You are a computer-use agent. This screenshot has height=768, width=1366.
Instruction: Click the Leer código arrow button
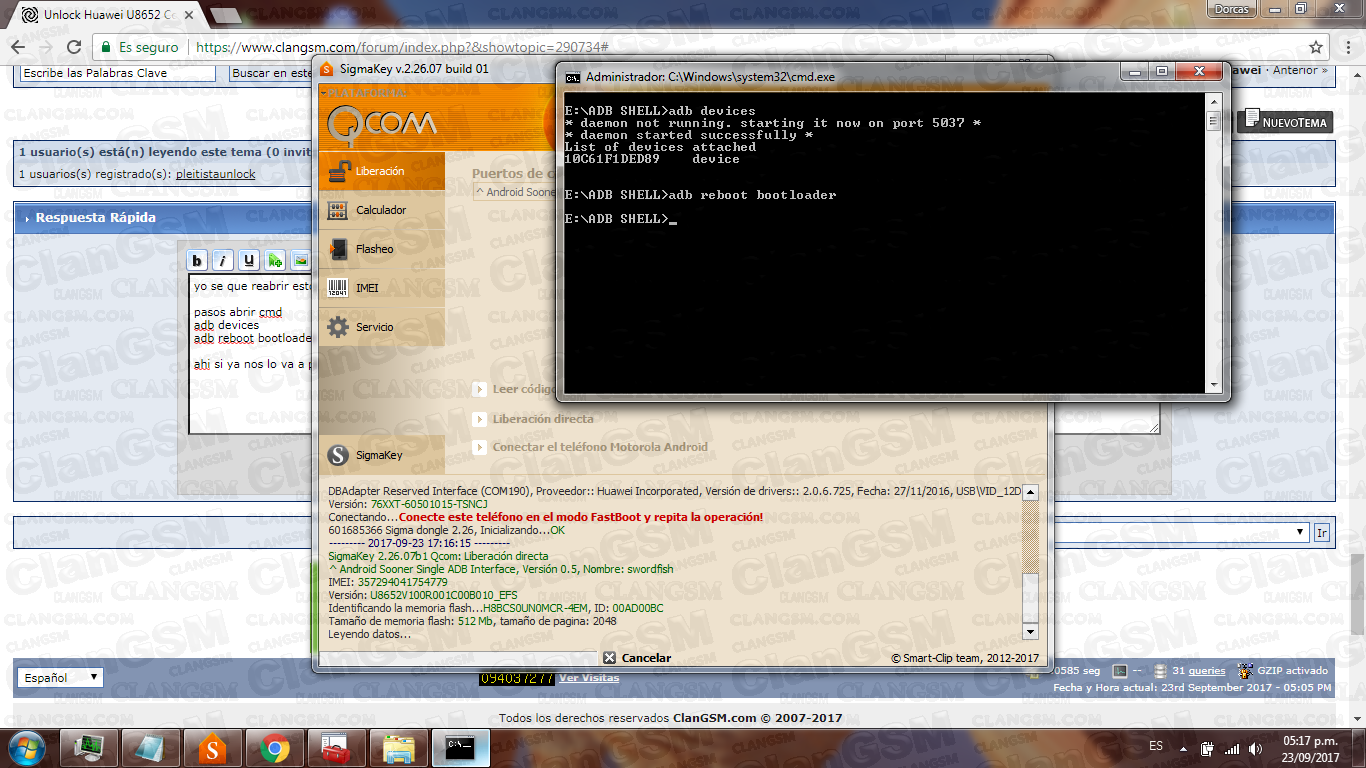479,390
